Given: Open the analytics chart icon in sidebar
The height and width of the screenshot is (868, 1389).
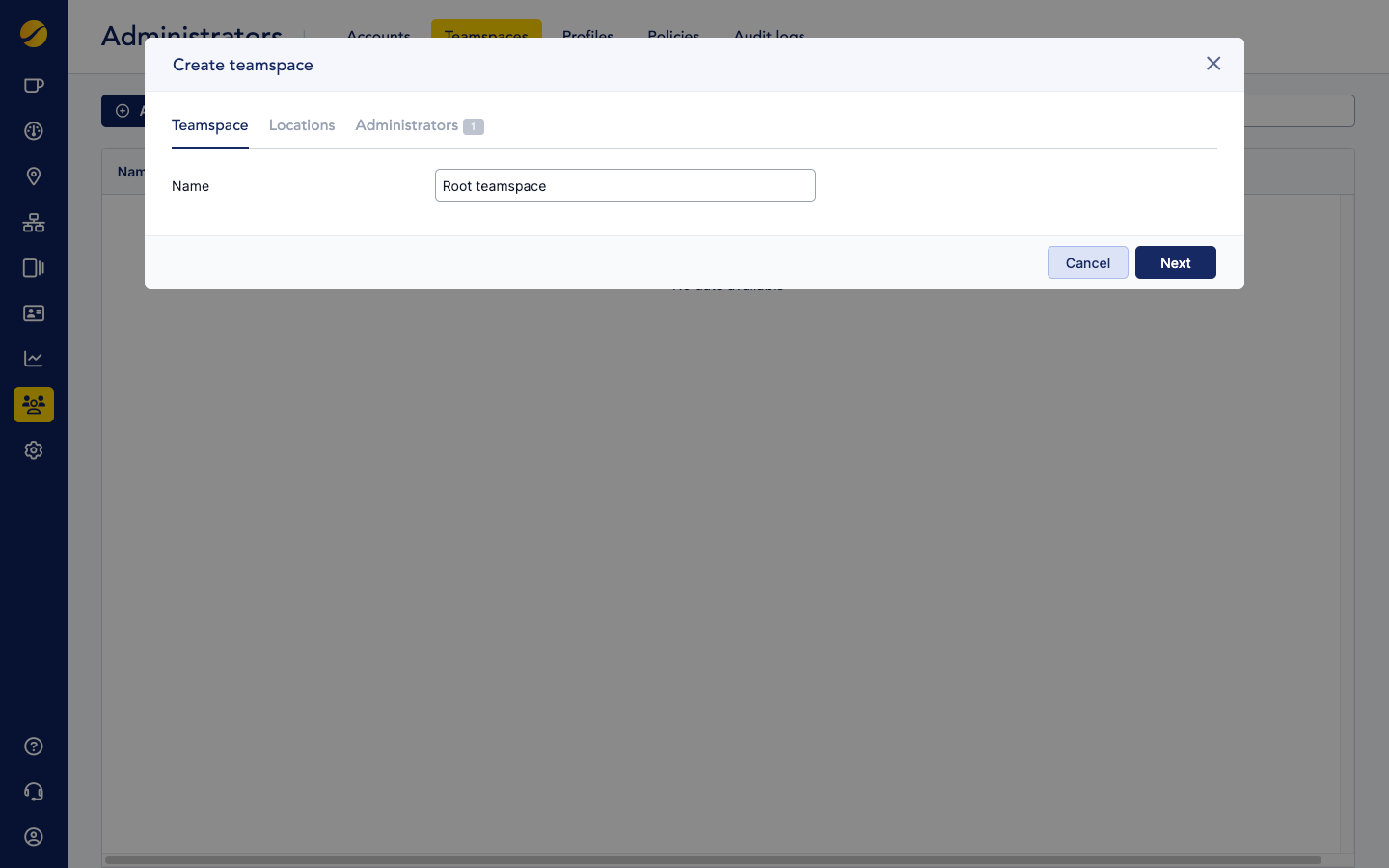Looking at the screenshot, I should click(34, 358).
